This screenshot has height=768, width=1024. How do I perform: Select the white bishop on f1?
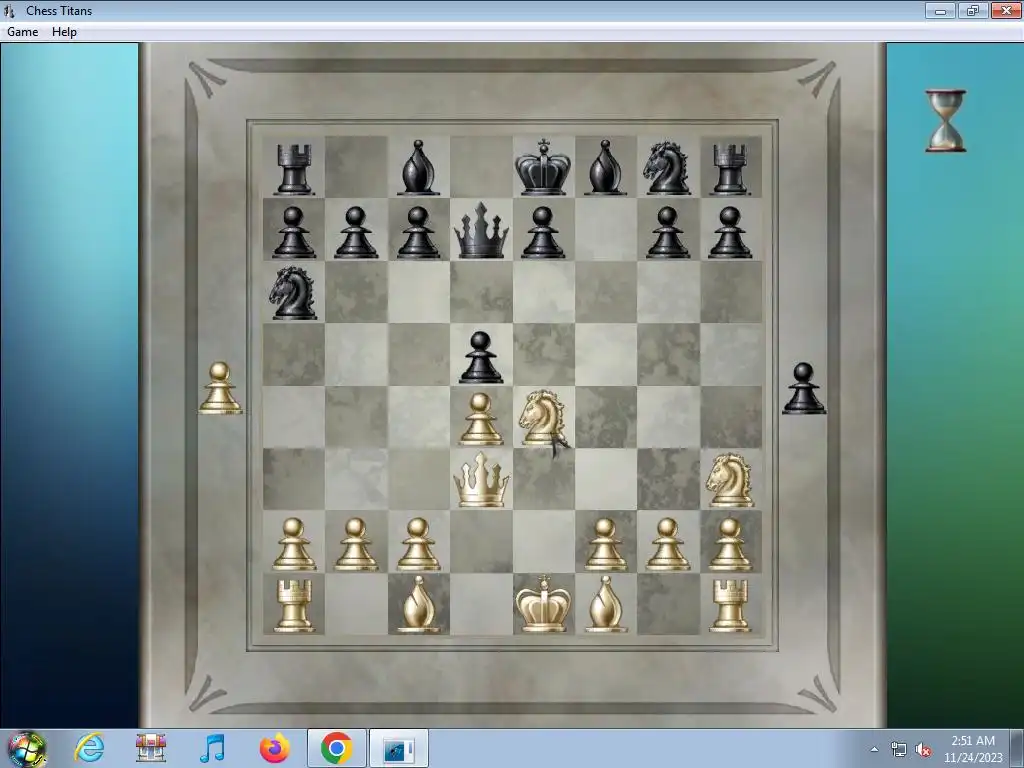[605, 605]
